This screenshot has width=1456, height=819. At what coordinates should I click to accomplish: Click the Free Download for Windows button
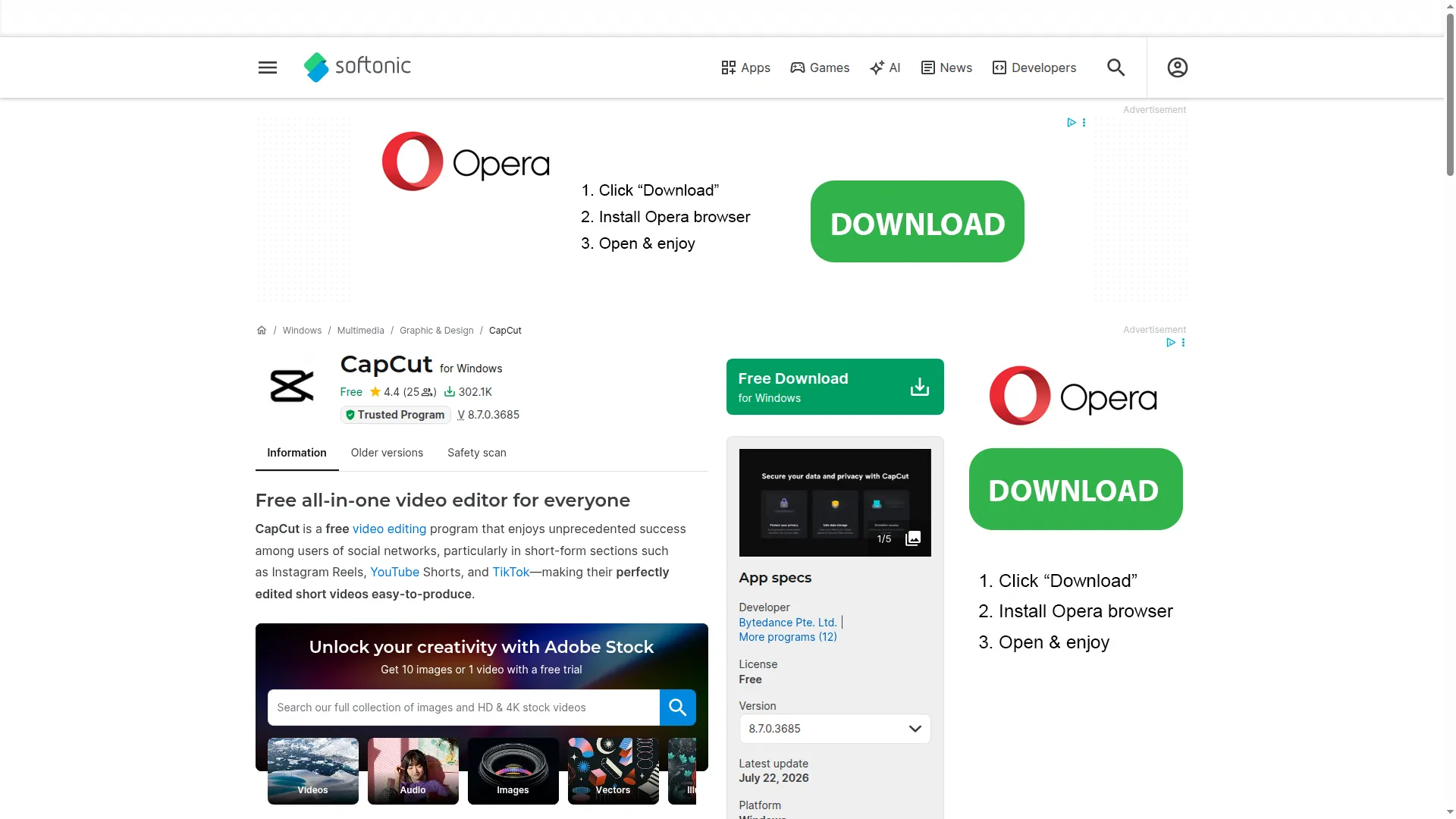click(x=835, y=387)
